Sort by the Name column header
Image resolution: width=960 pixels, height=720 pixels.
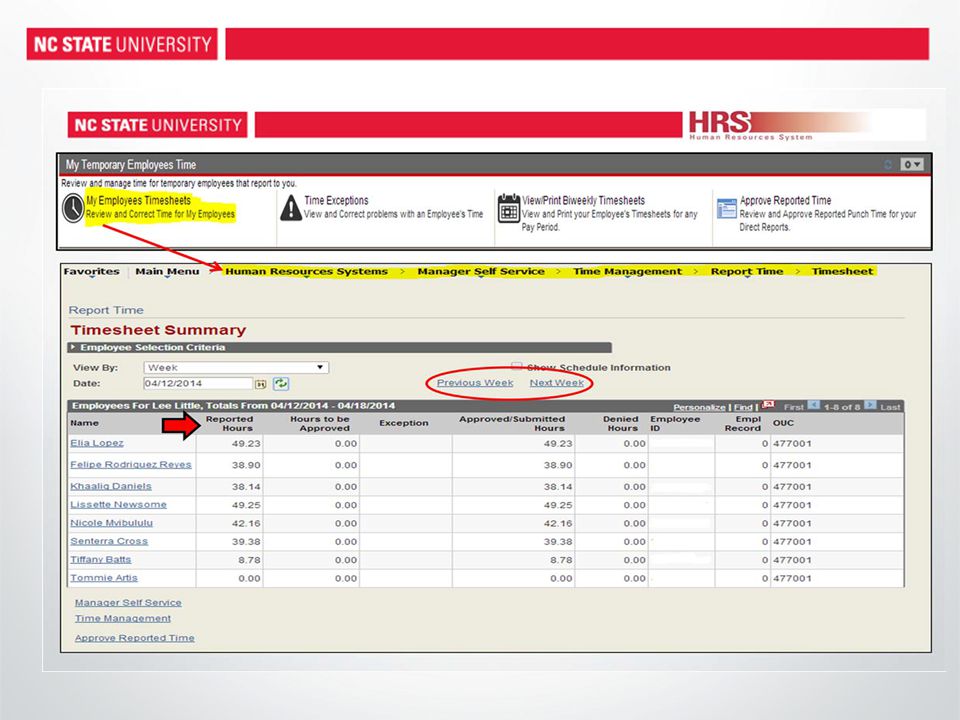point(84,423)
